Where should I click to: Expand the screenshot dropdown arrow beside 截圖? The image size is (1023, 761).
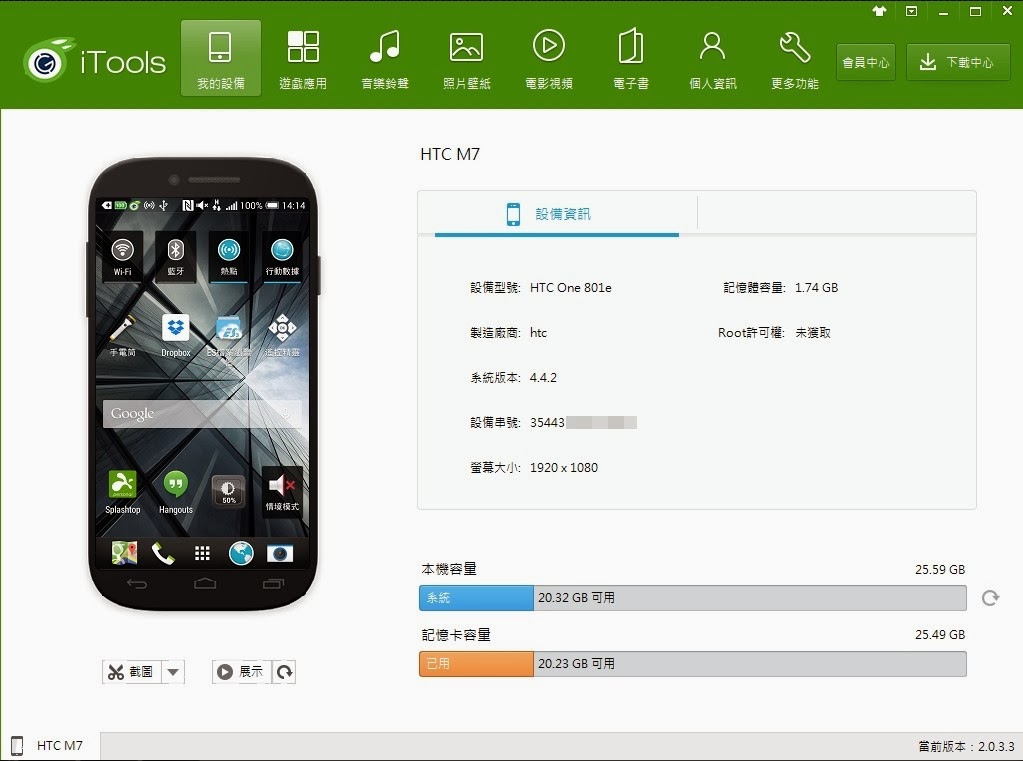171,671
